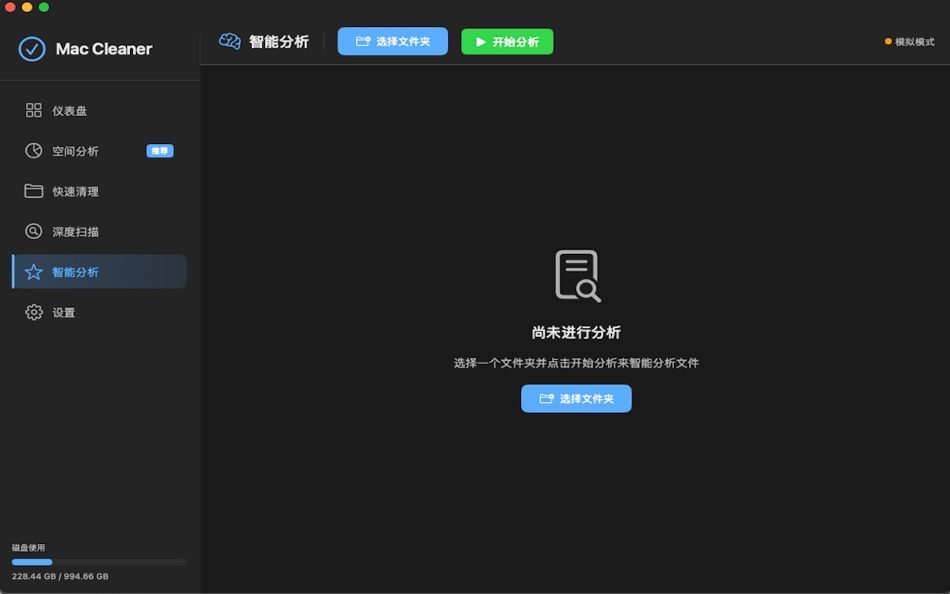The image size is (950, 594).
Task: Click the clock icon beside 空间分析
Action: click(34, 151)
